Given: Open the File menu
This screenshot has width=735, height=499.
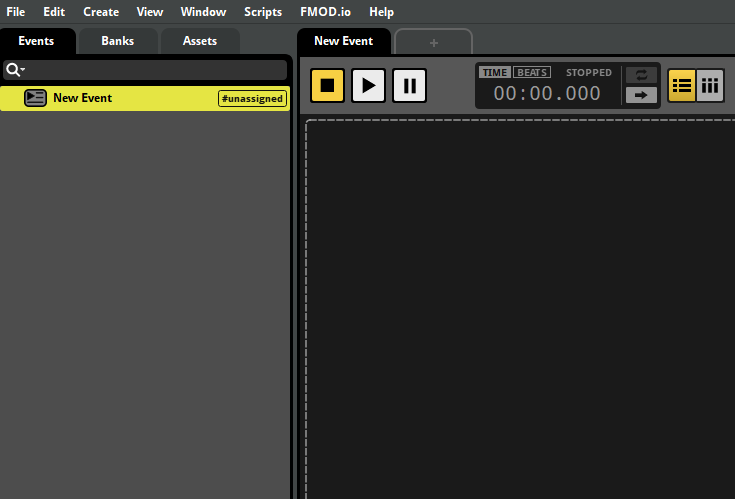Looking at the screenshot, I should (x=15, y=12).
